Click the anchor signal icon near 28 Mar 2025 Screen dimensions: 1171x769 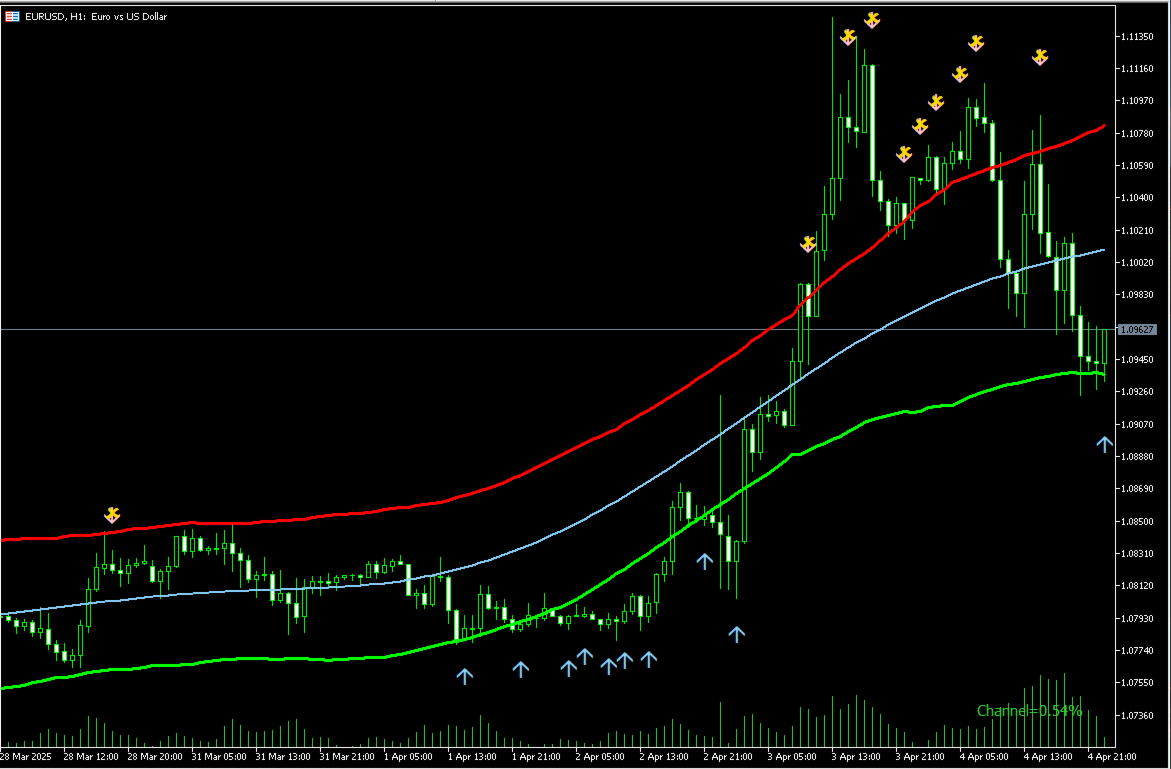tap(111, 515)
